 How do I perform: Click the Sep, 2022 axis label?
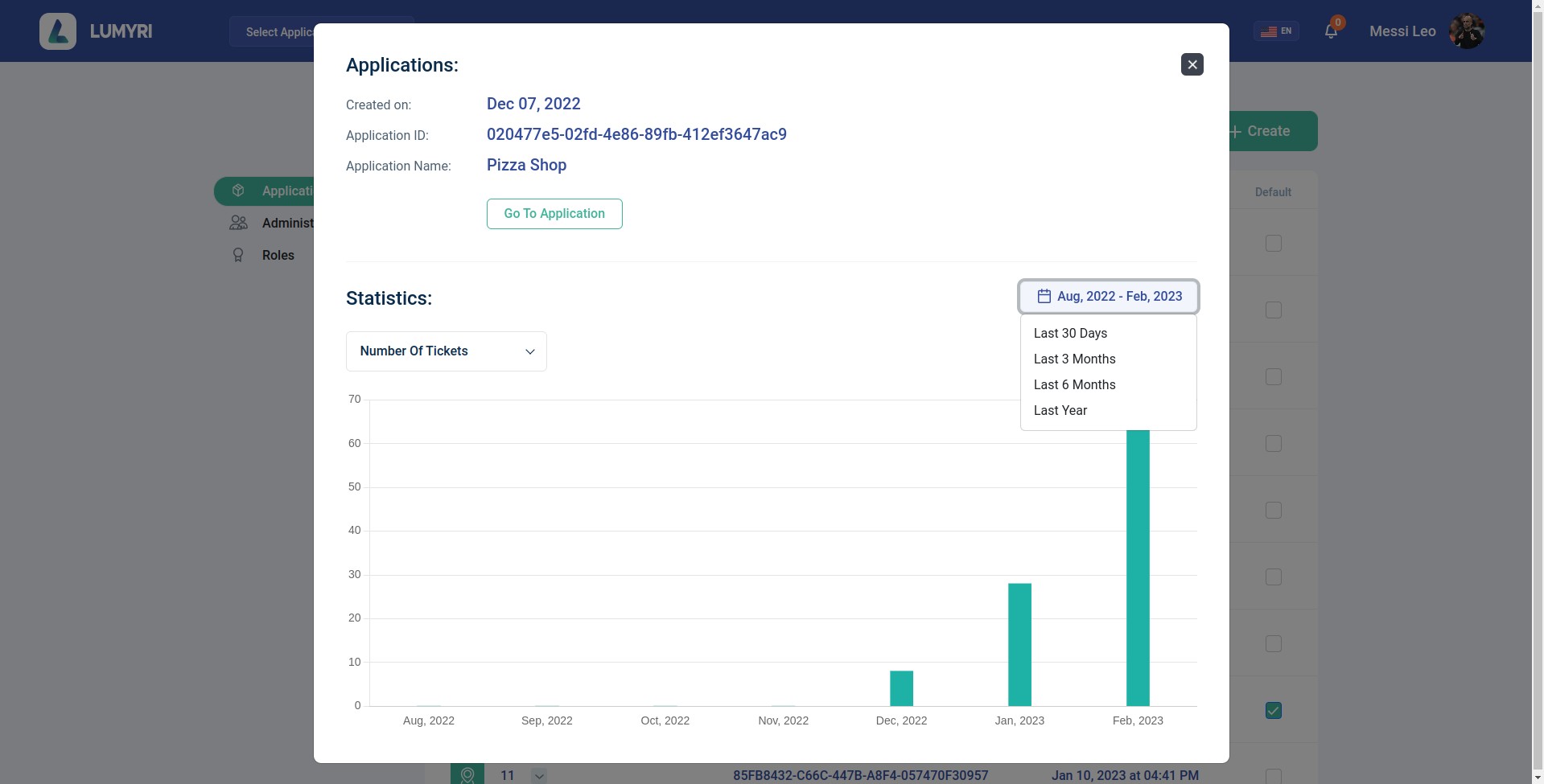pos(546,721)
